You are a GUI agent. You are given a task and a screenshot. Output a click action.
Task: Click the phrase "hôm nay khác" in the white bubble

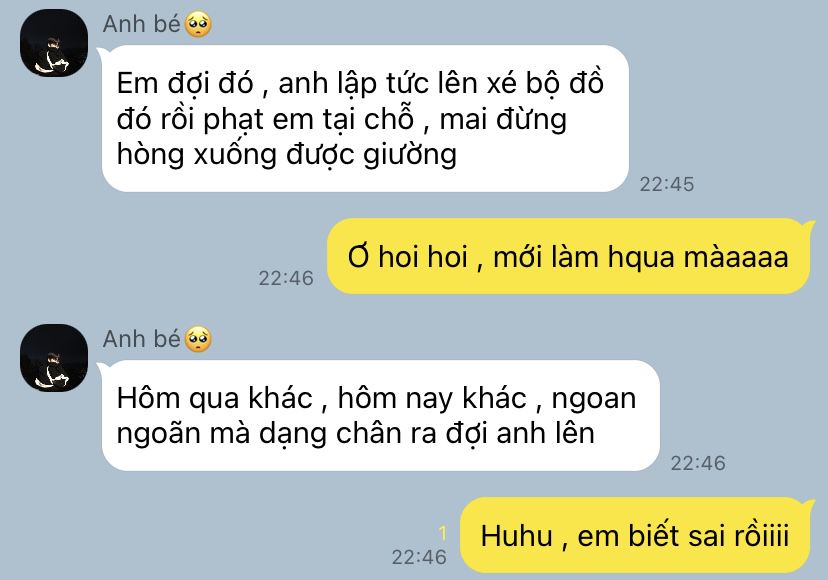coord(432,398)
